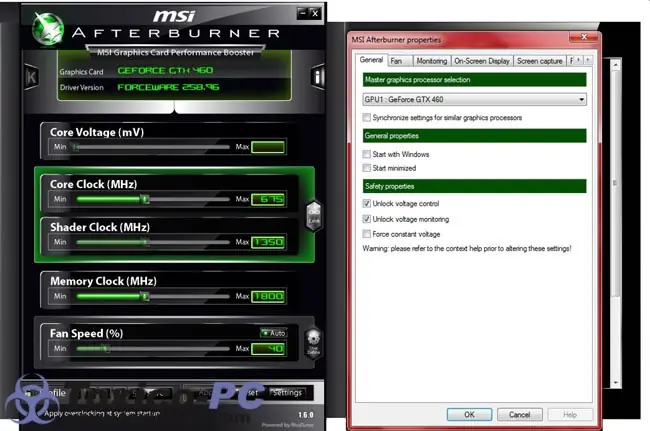Enable Synchronize settings for similar graphics processors
The image size is (650, 431).
(x=366, y=118)
